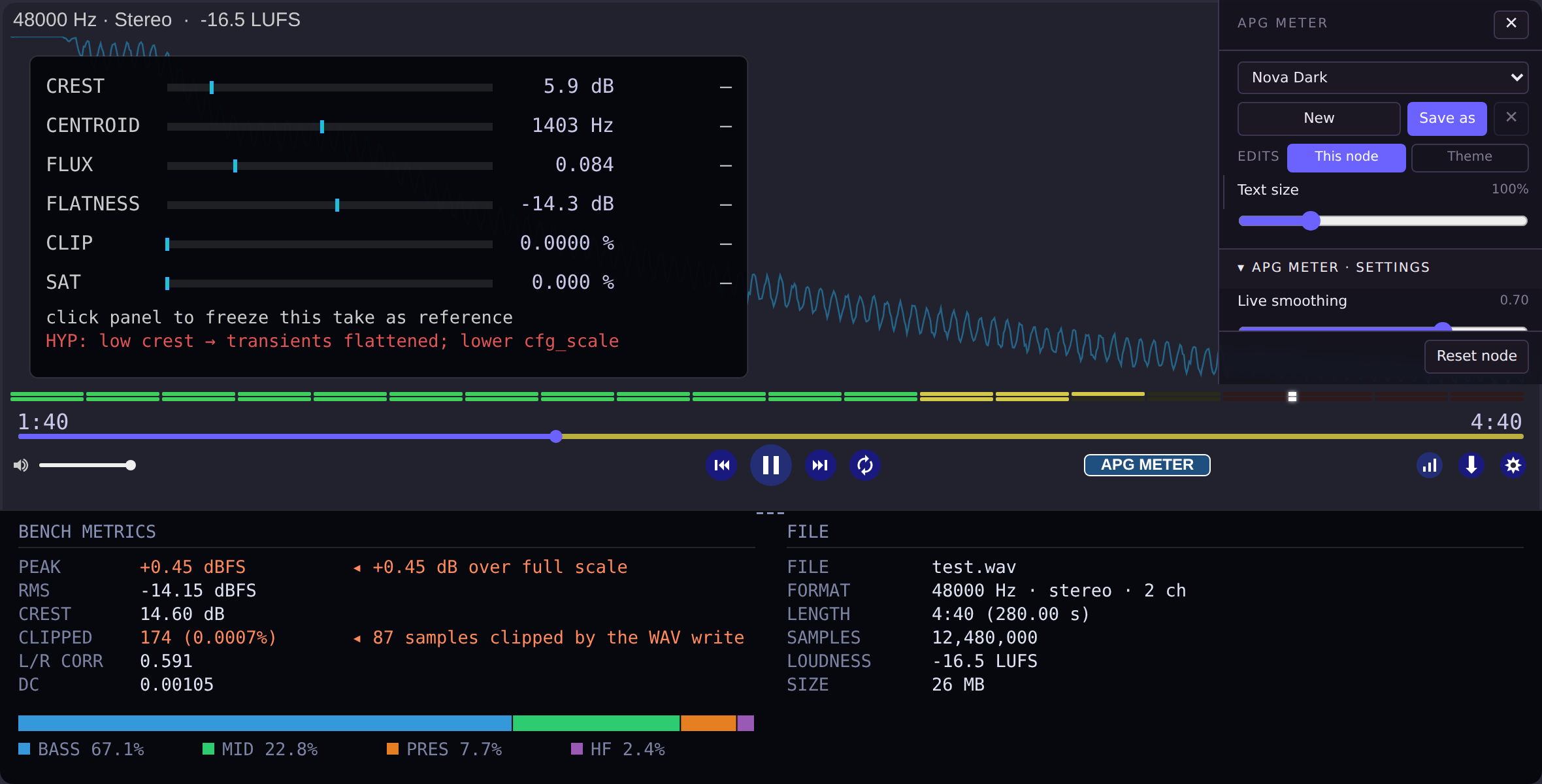Click the orange PRES segment of spectrum bar
This screenshot has width=1542, height=784.
(x=708, y=723)
